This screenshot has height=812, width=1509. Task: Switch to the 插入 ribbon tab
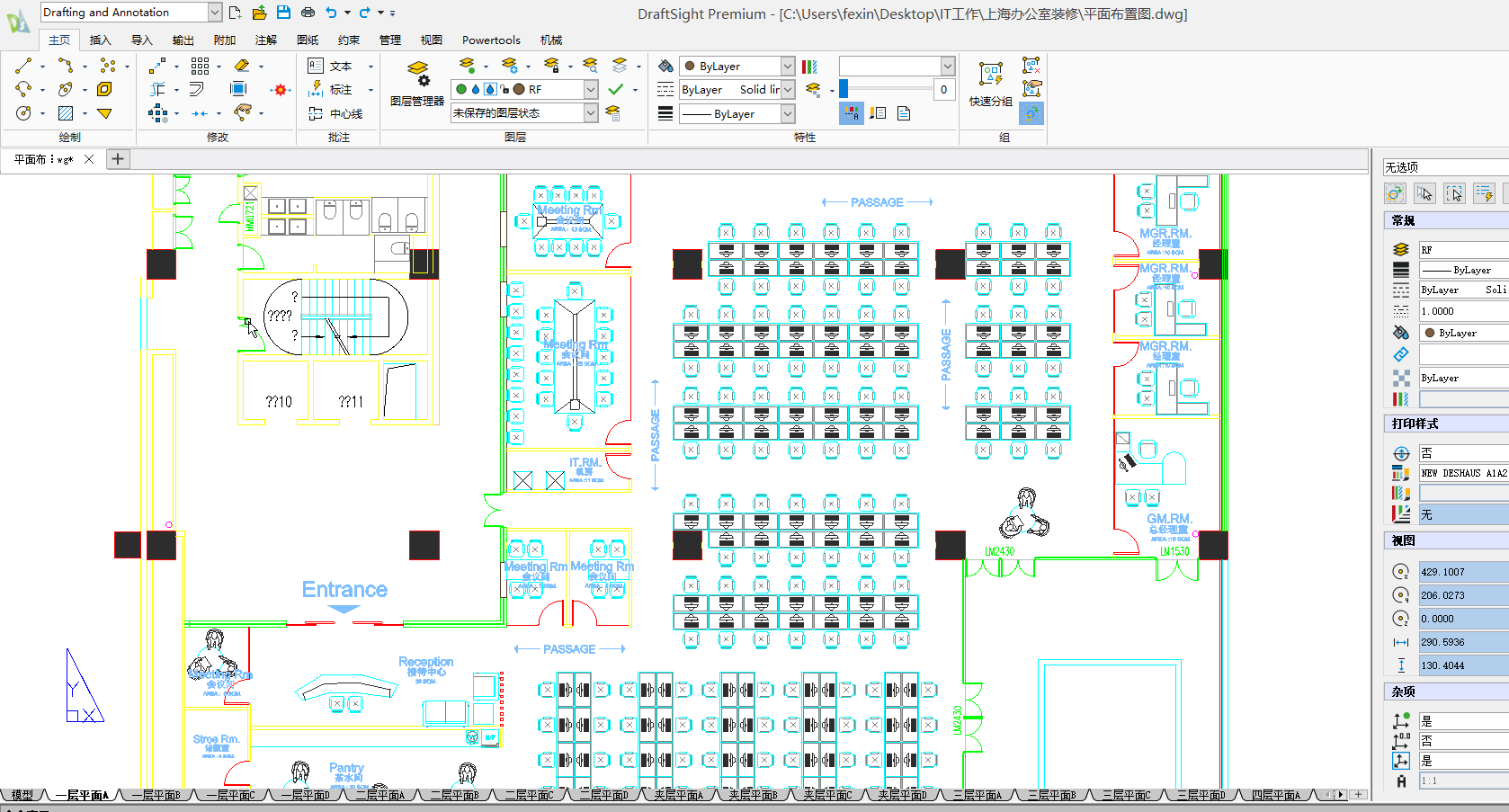click(100, 40)
